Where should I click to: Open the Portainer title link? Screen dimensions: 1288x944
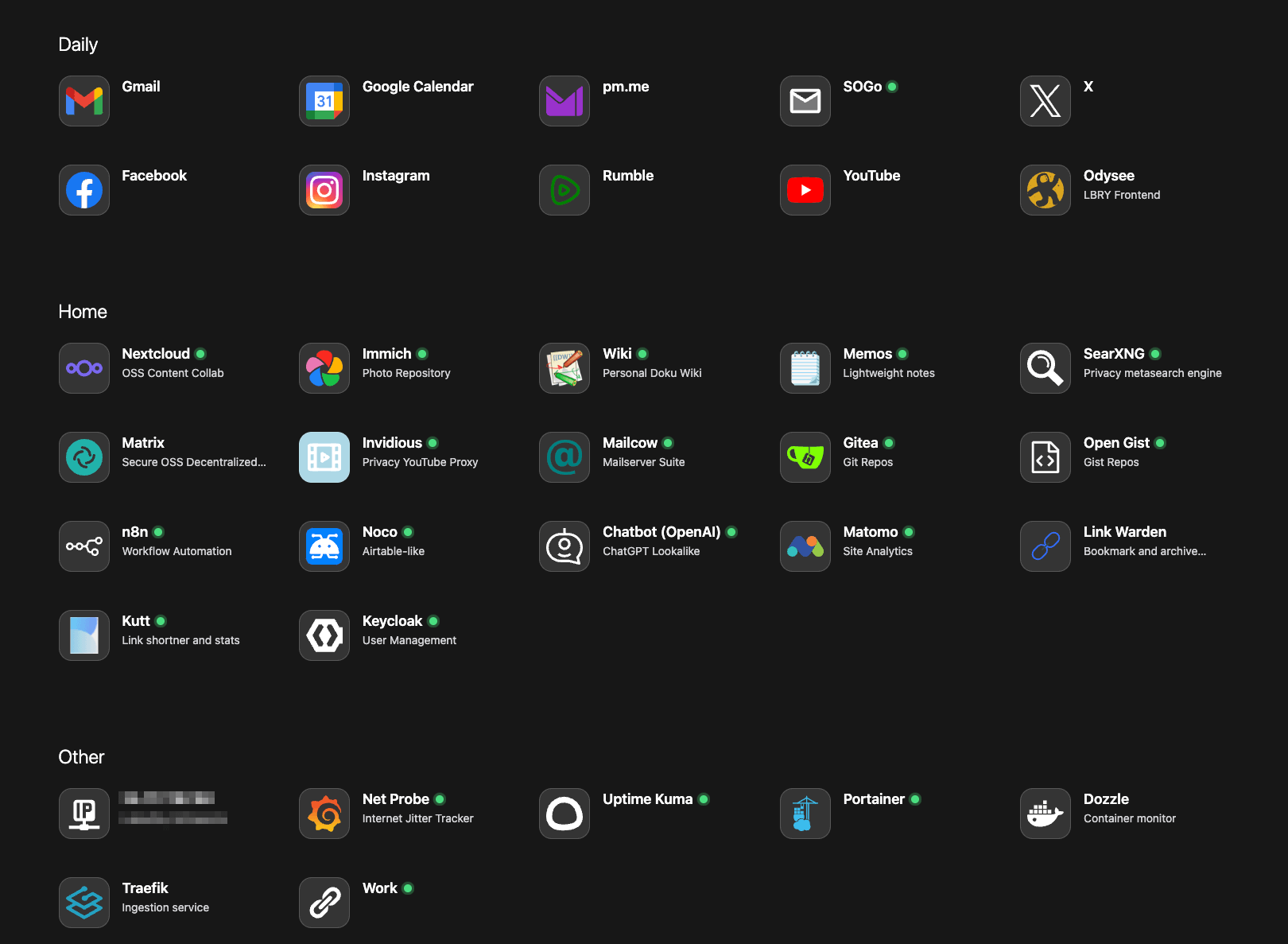pos(874,799)
